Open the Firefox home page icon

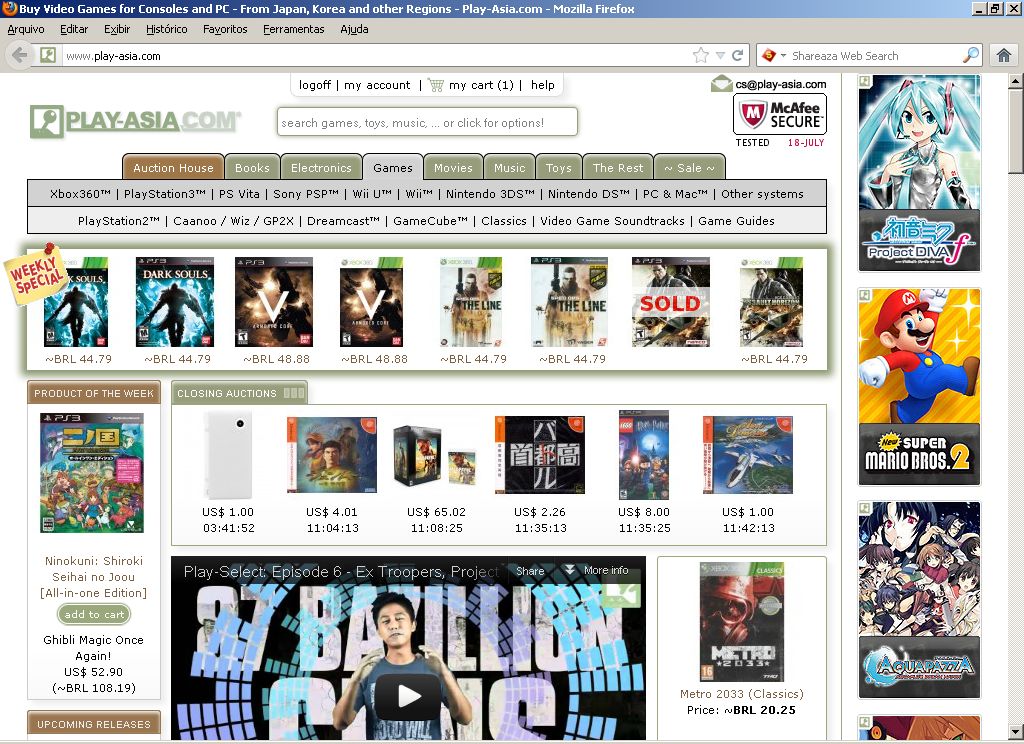1003,56
